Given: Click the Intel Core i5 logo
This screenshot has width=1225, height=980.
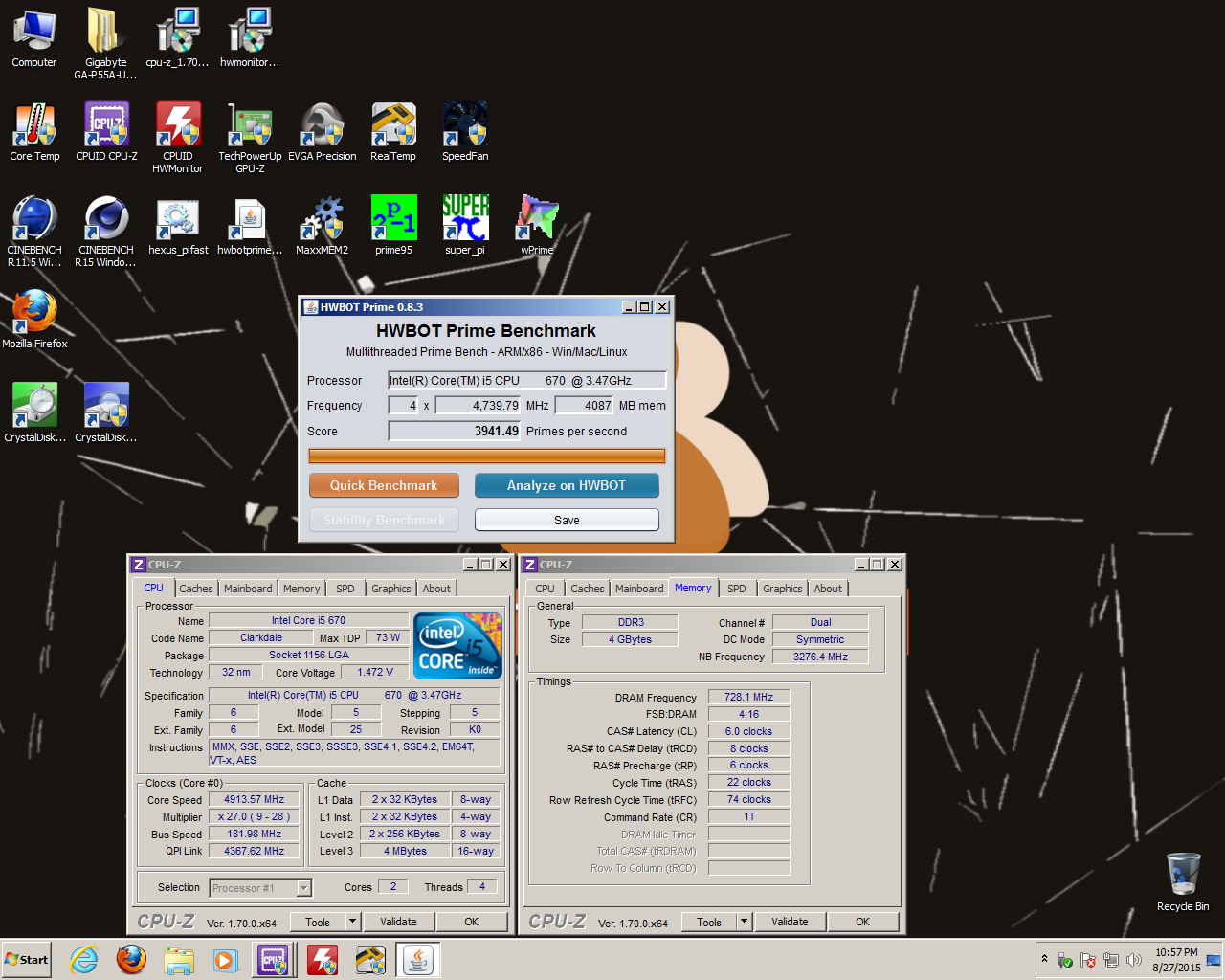Looking at the screenshot, I should 458,646.
